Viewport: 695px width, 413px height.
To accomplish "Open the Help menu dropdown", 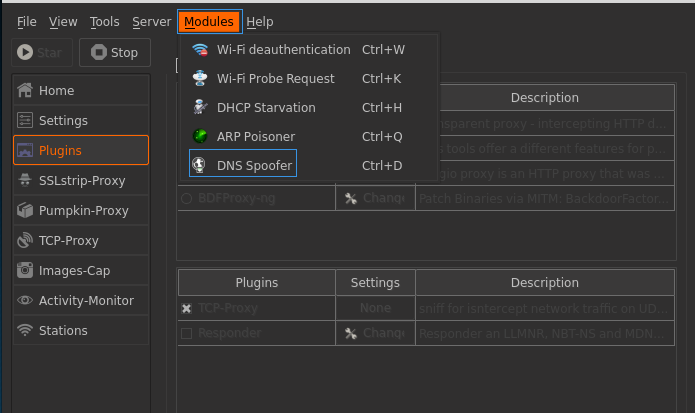I will point(259,21).
